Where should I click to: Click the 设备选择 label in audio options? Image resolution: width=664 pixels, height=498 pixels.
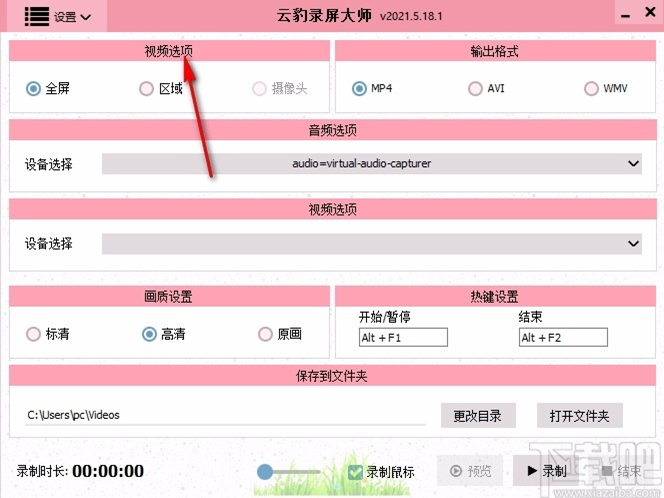click(x=48, y=164)
